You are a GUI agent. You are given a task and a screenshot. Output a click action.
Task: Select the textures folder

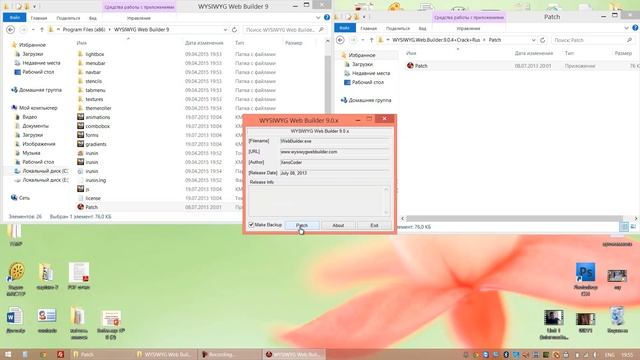click(x=94, y=99)
